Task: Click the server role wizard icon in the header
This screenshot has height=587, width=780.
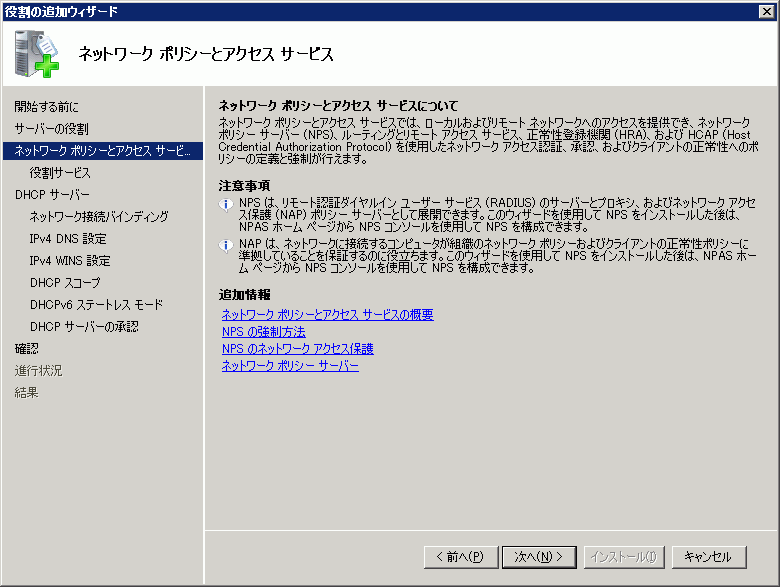Action: 37,54
